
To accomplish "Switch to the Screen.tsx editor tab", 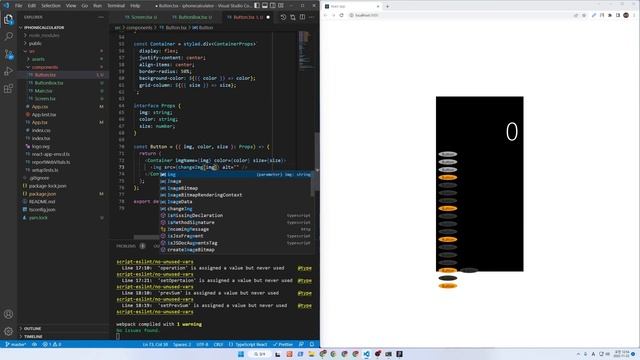I will coord(141,17).
